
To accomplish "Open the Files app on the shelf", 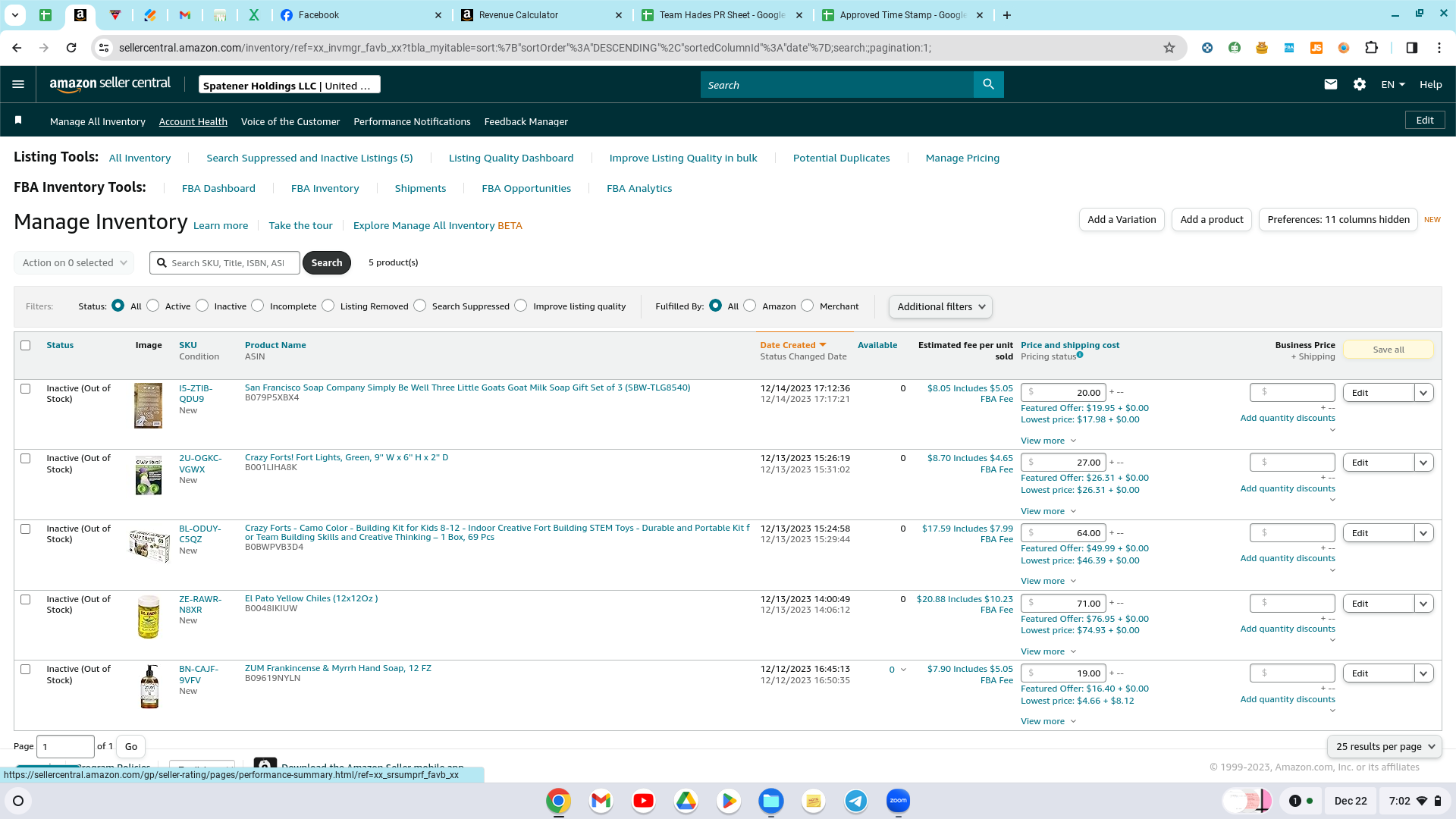I will coord(771,801).
